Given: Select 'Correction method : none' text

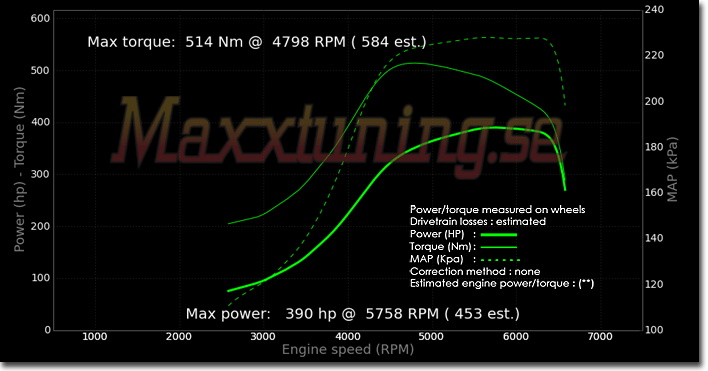Looking at the screenshot, I should point(475,271).
